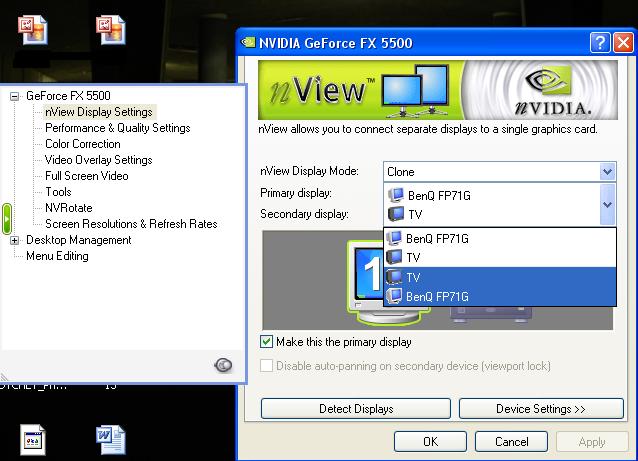Click the pin icon in the navigation panel corner
The width and height of the screenshot is (638, 461).
pyautogui.click(x=225, y=365)
